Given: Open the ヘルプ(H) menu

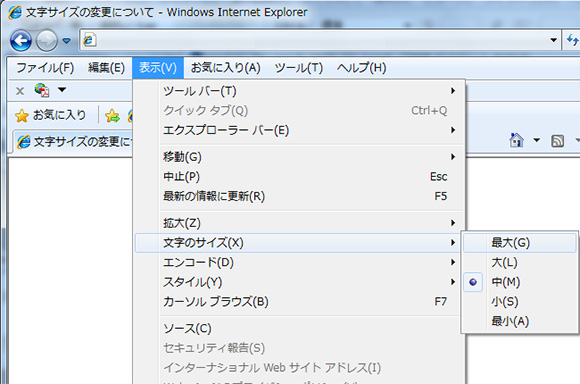Looking at the screenshot, I should (x=361, y=68).
